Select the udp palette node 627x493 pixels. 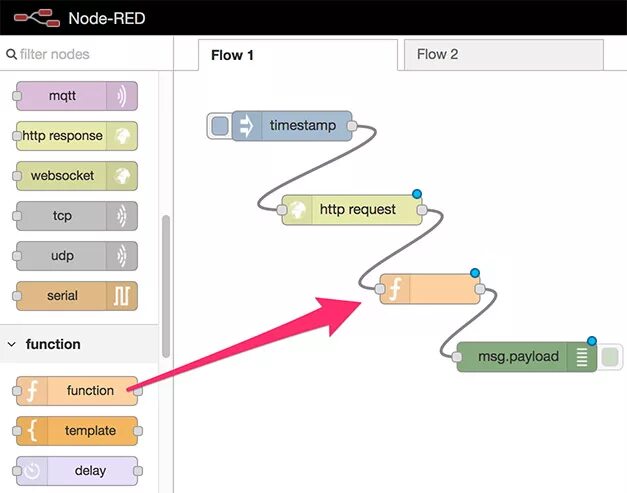(77, 256)
